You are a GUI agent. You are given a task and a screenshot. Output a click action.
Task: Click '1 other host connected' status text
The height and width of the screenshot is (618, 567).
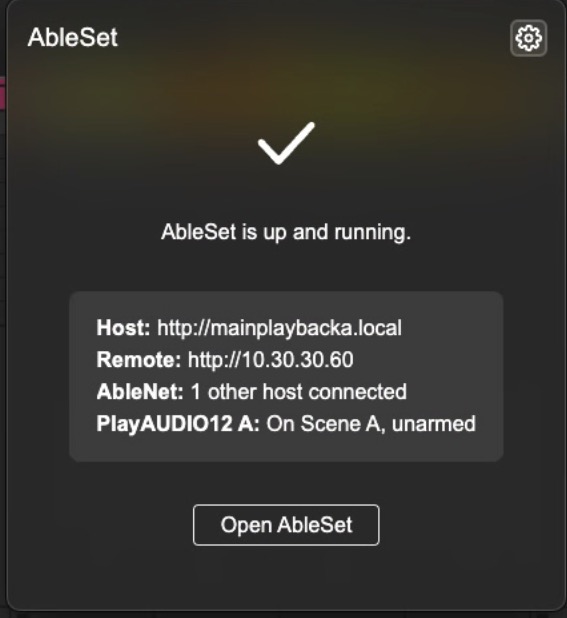coord(299,392)
